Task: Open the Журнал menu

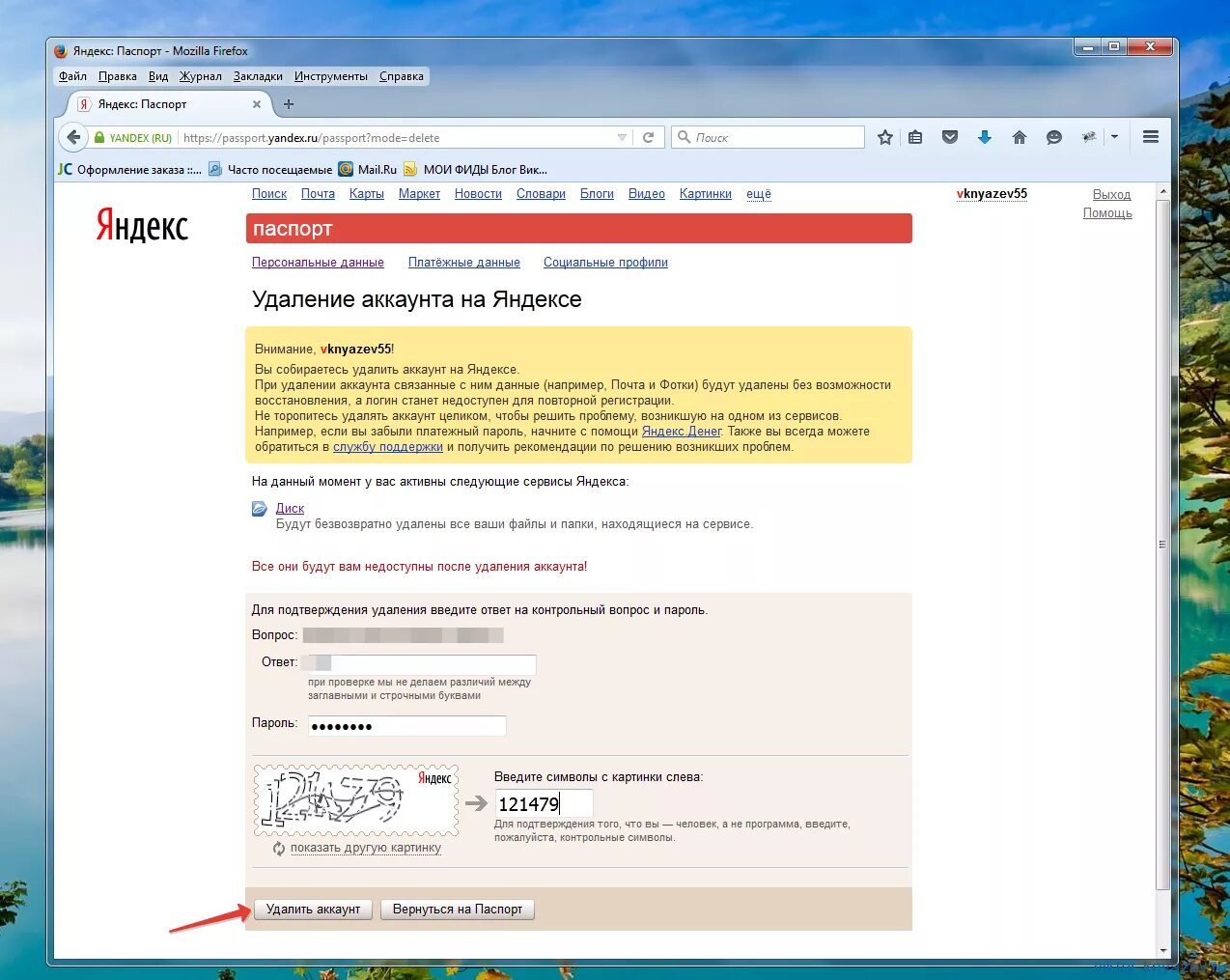Action: tap(201, 76)
